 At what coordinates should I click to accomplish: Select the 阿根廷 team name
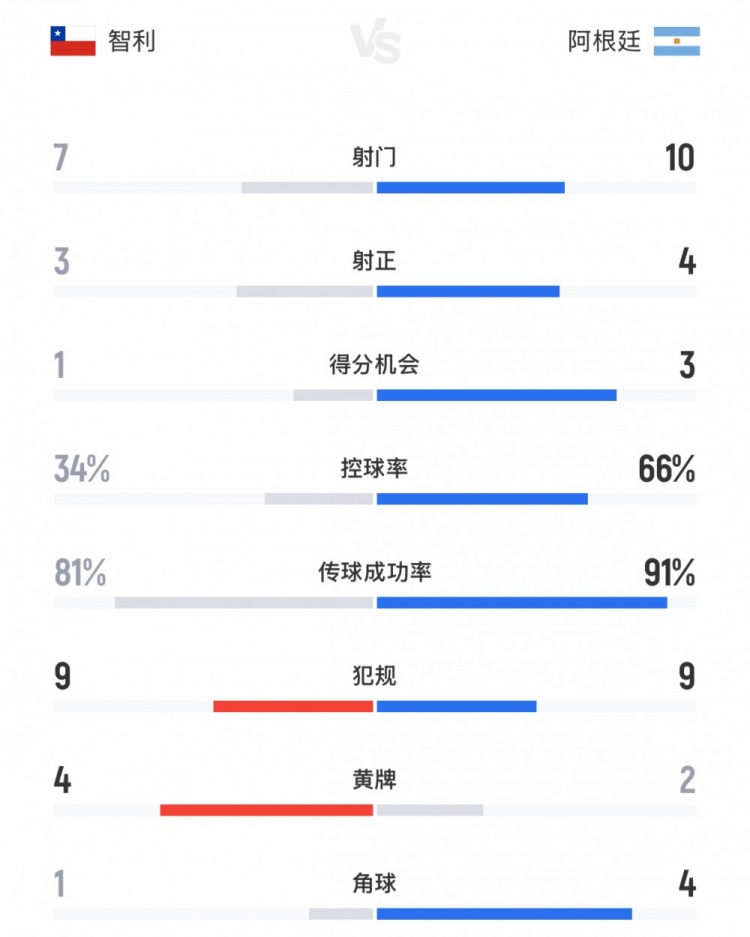click(604, 42)
